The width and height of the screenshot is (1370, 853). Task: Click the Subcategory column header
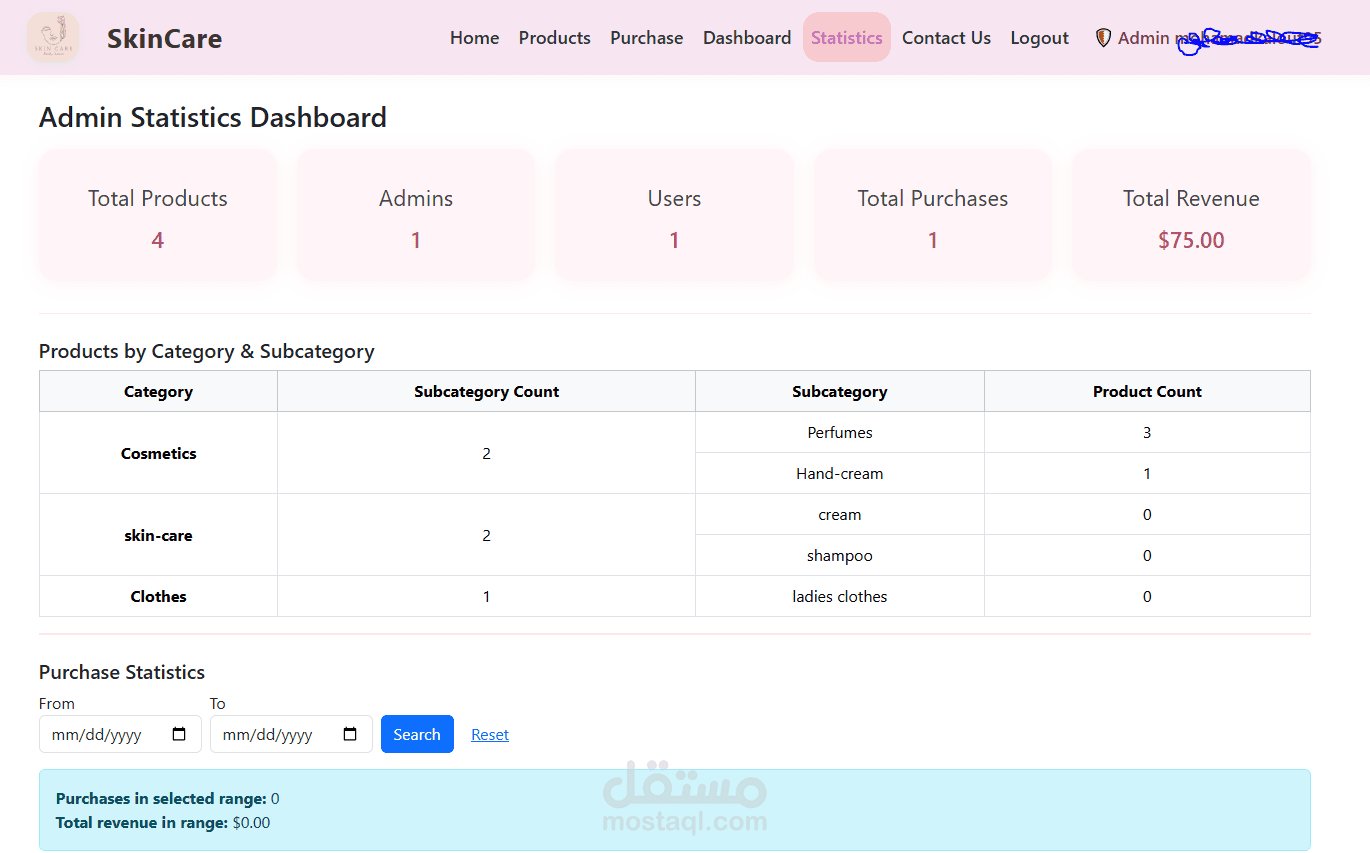coord(840,391)
